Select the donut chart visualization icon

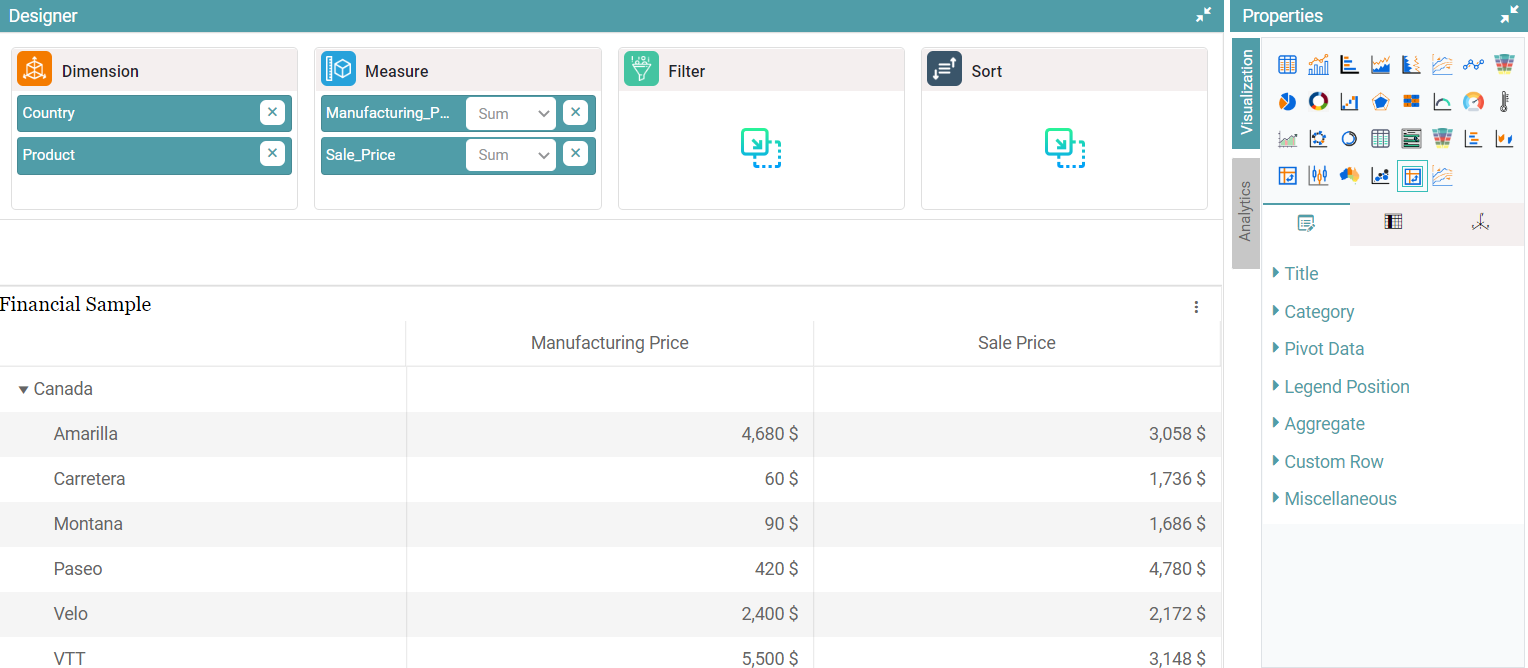1318,101
